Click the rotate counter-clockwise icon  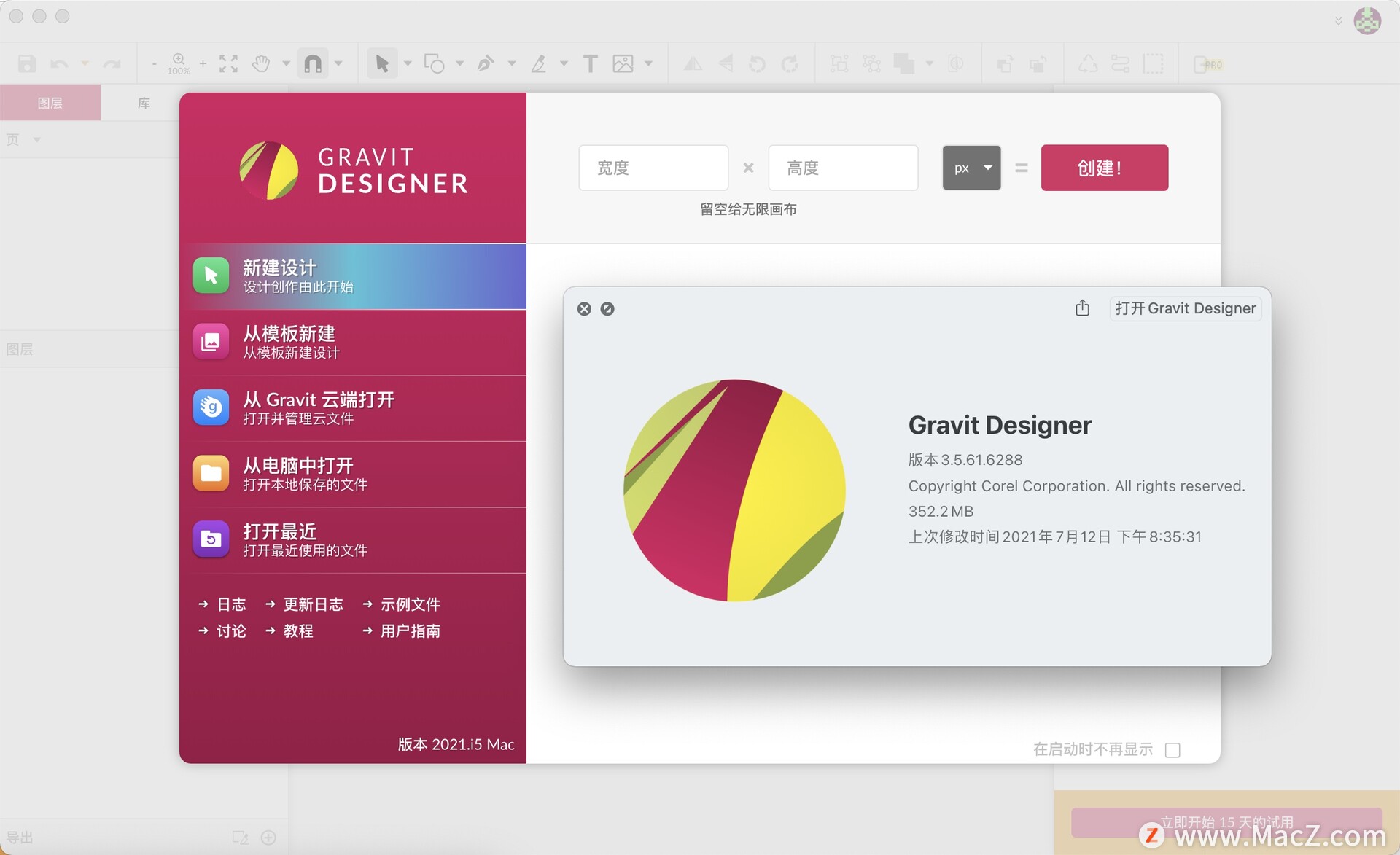click(758, 64)
